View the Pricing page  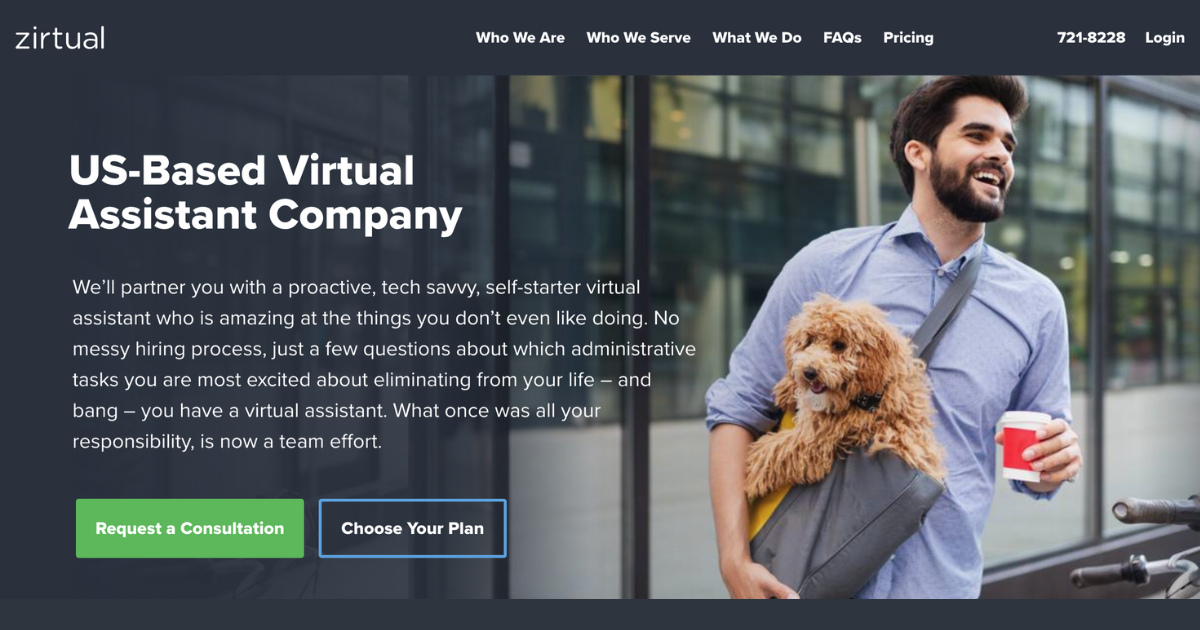(x=908, y=38)
